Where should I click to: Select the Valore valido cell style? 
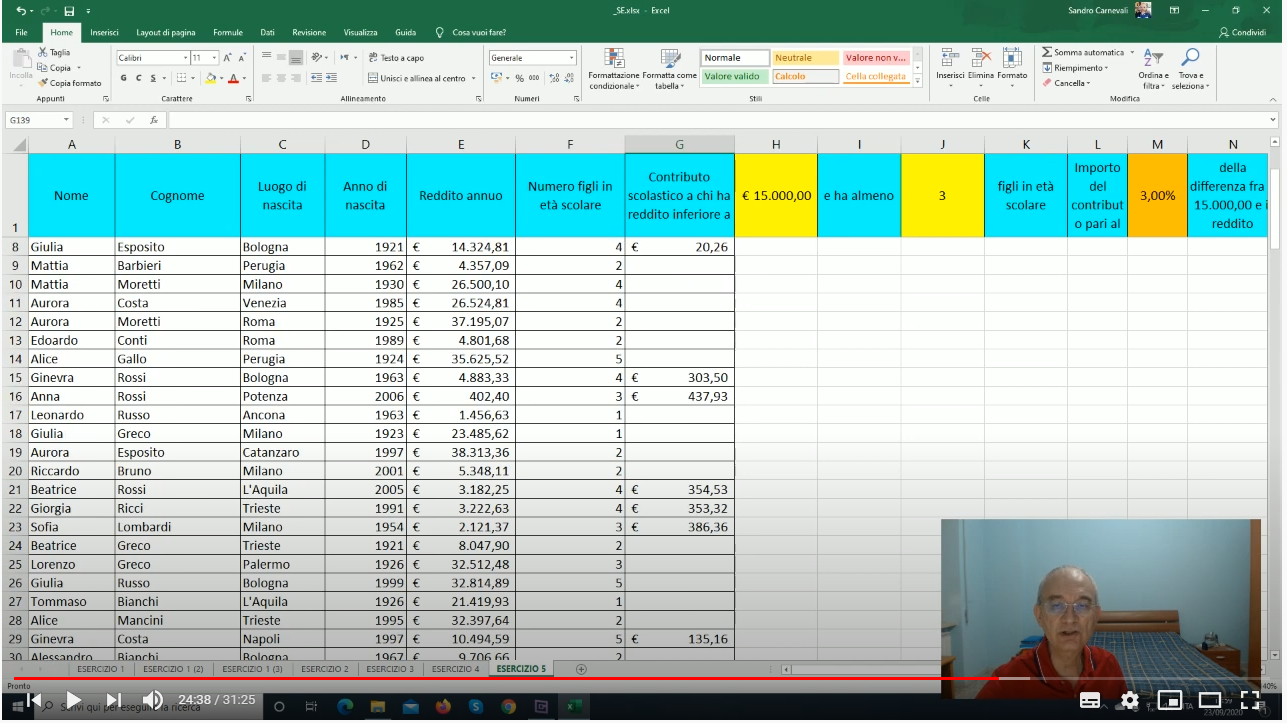(x=735, y=76)
